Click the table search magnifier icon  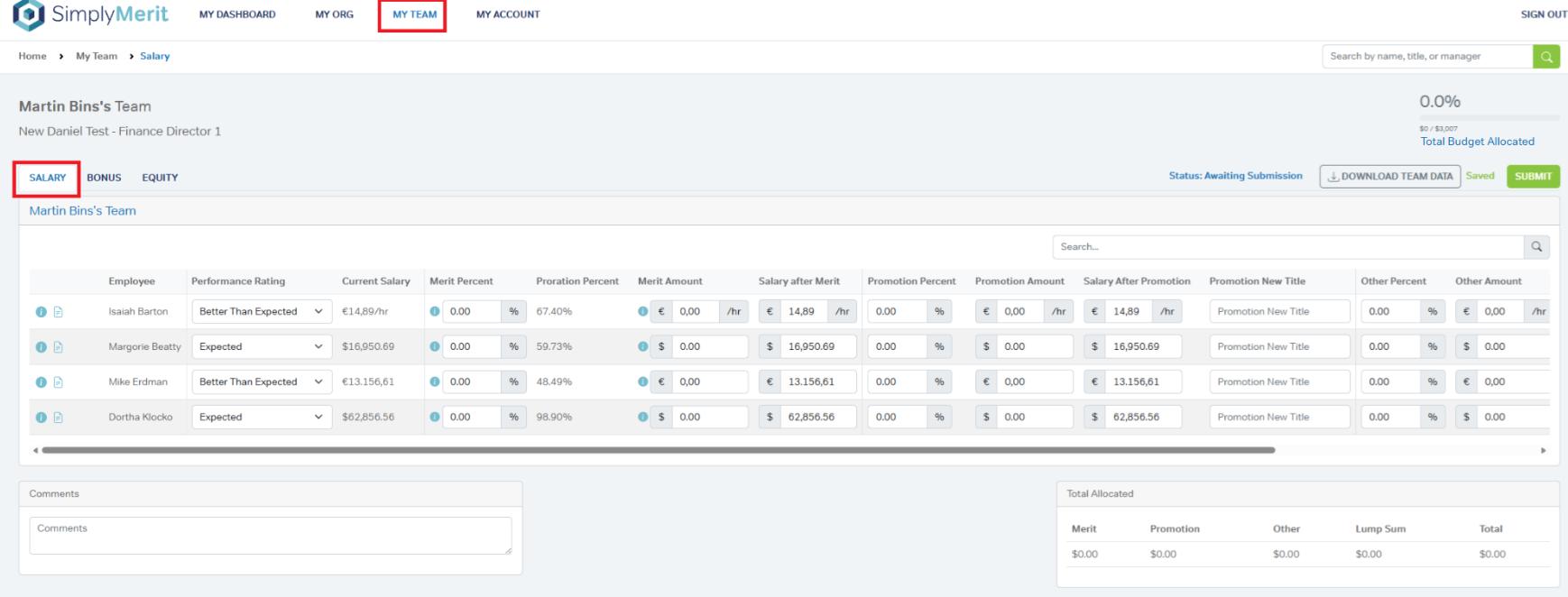pos(1536,247)
